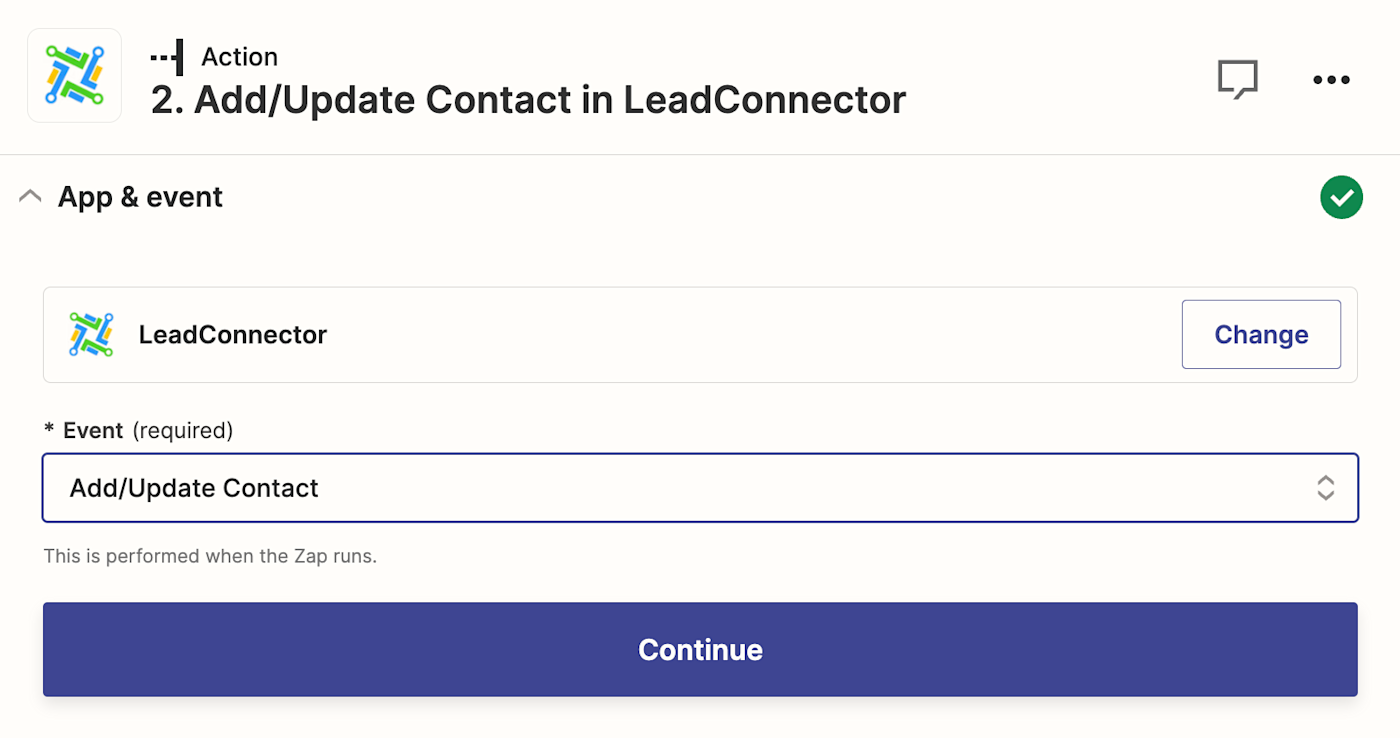Click the Event dropdown up-down arrows
Screen dimensions: 1400x738
click(x=1325, y=488)
